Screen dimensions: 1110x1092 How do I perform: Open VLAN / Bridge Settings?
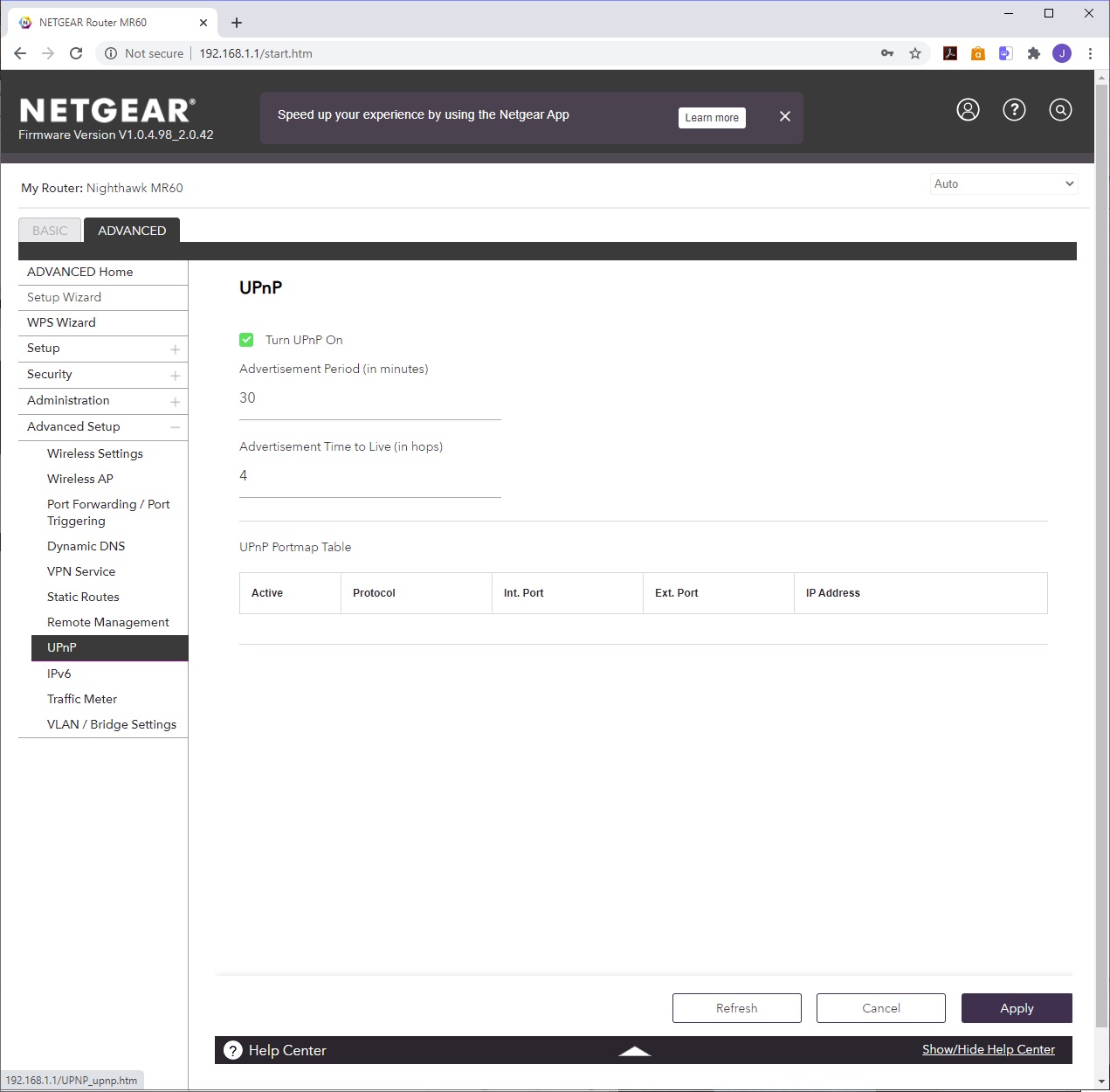coord(112,724)
